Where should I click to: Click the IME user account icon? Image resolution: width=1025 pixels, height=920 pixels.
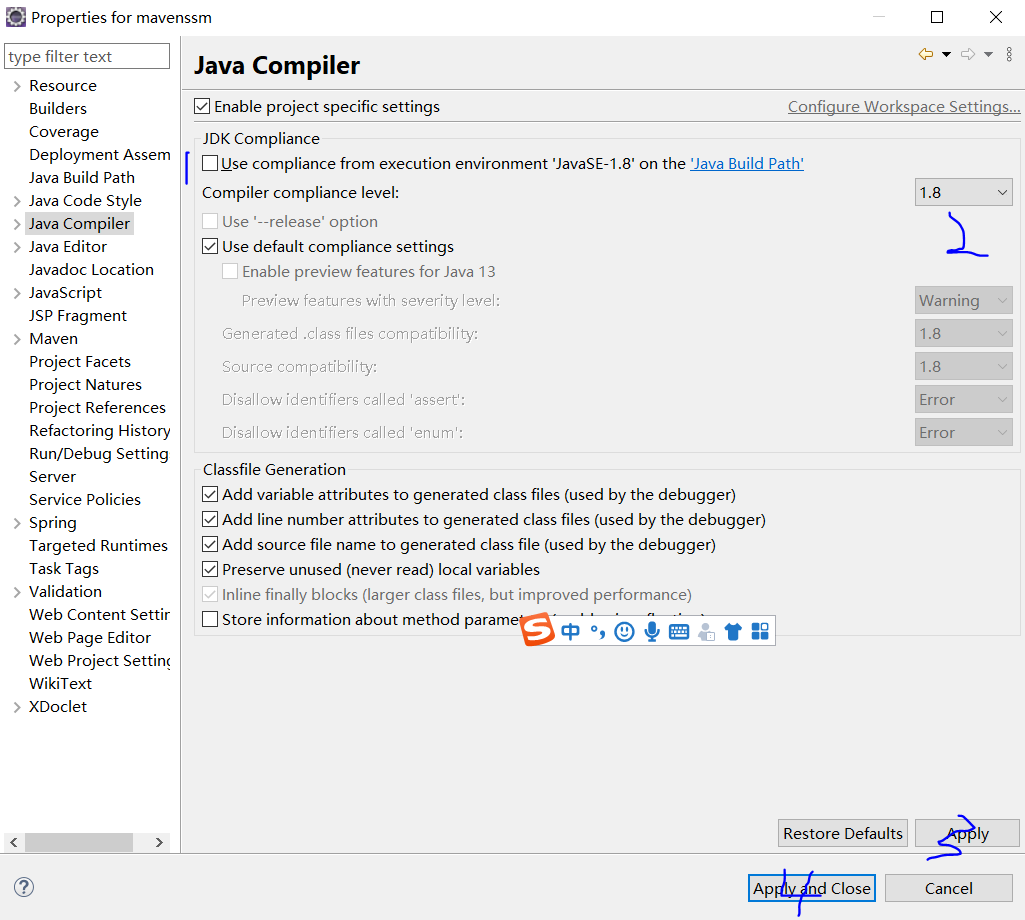coord(706,632)
